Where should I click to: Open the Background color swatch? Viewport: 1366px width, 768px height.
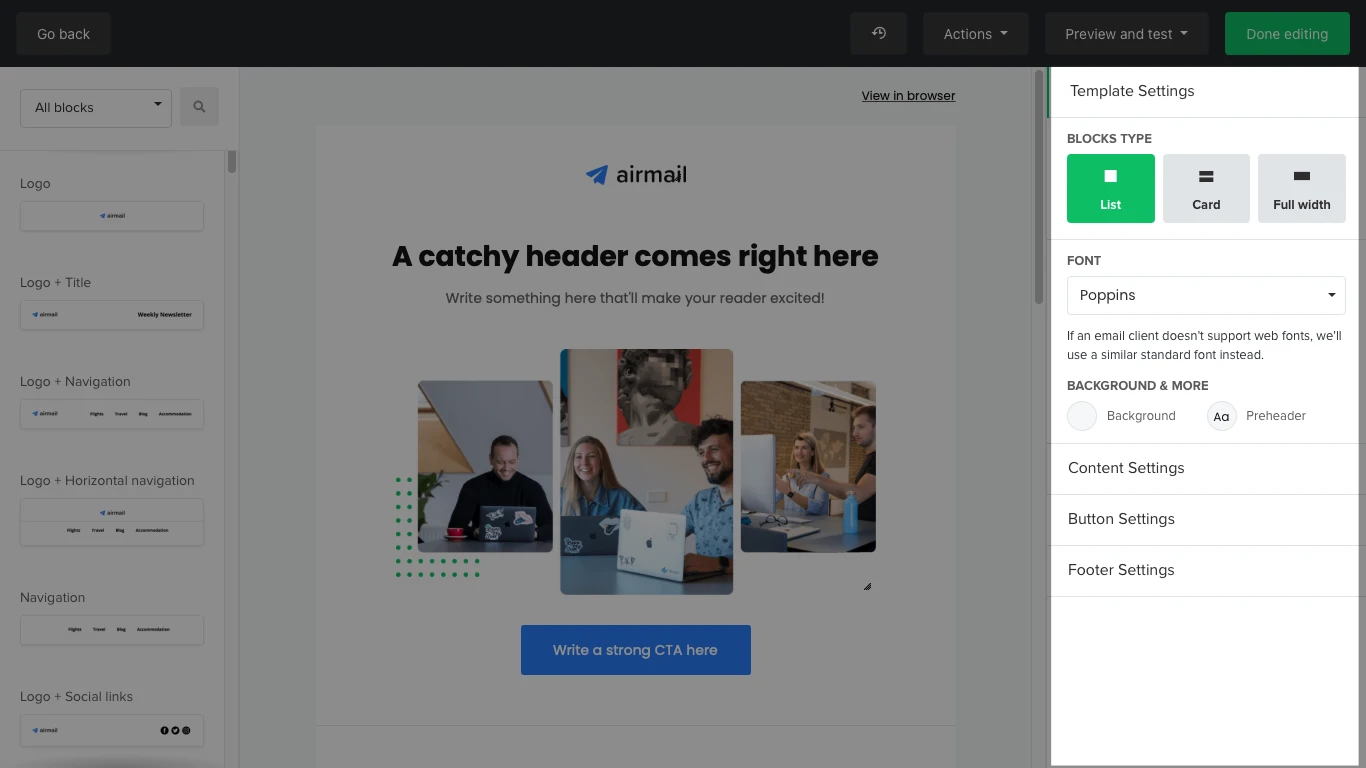pyautogui.click(x=1082, y=416)
